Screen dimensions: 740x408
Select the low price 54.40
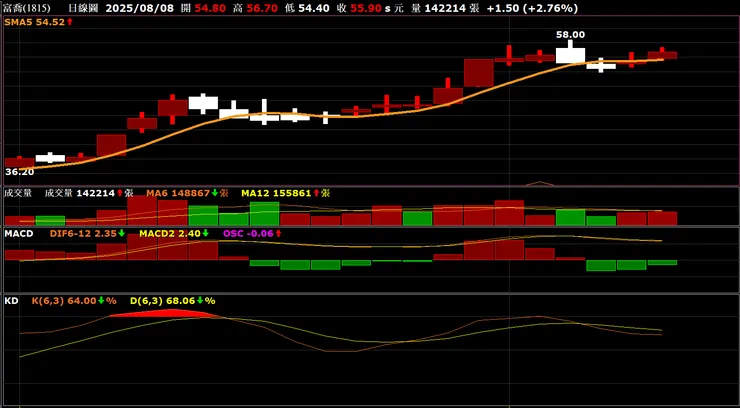314,8
